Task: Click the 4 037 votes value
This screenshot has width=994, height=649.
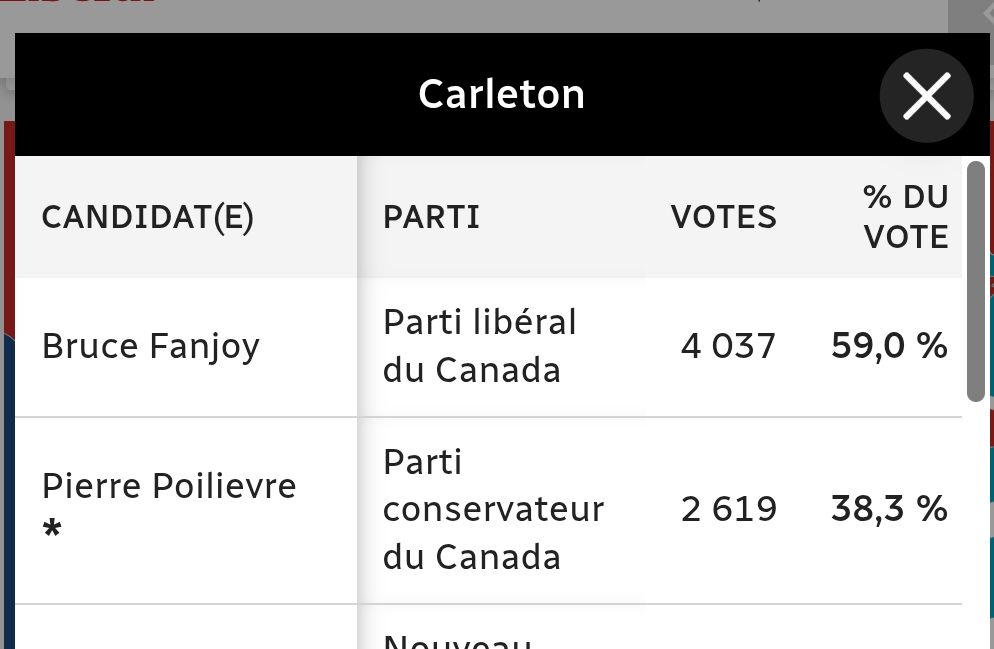Action: tap(728, 346)
